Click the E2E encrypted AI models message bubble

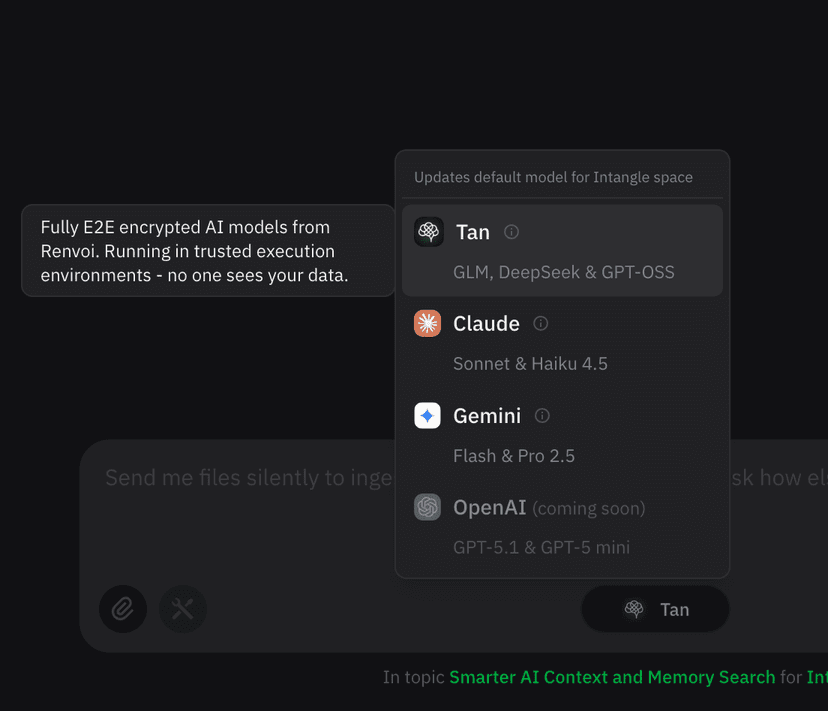[208, 251]
